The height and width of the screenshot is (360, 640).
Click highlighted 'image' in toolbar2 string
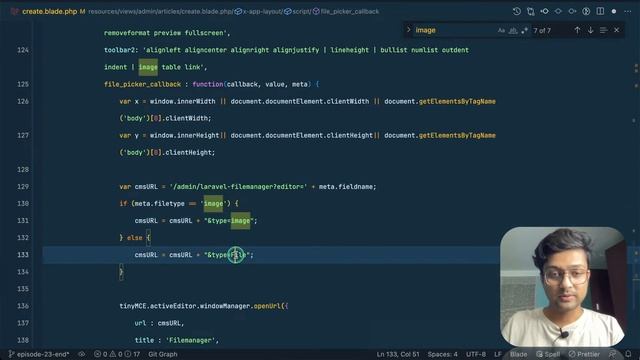click(148, 67)
